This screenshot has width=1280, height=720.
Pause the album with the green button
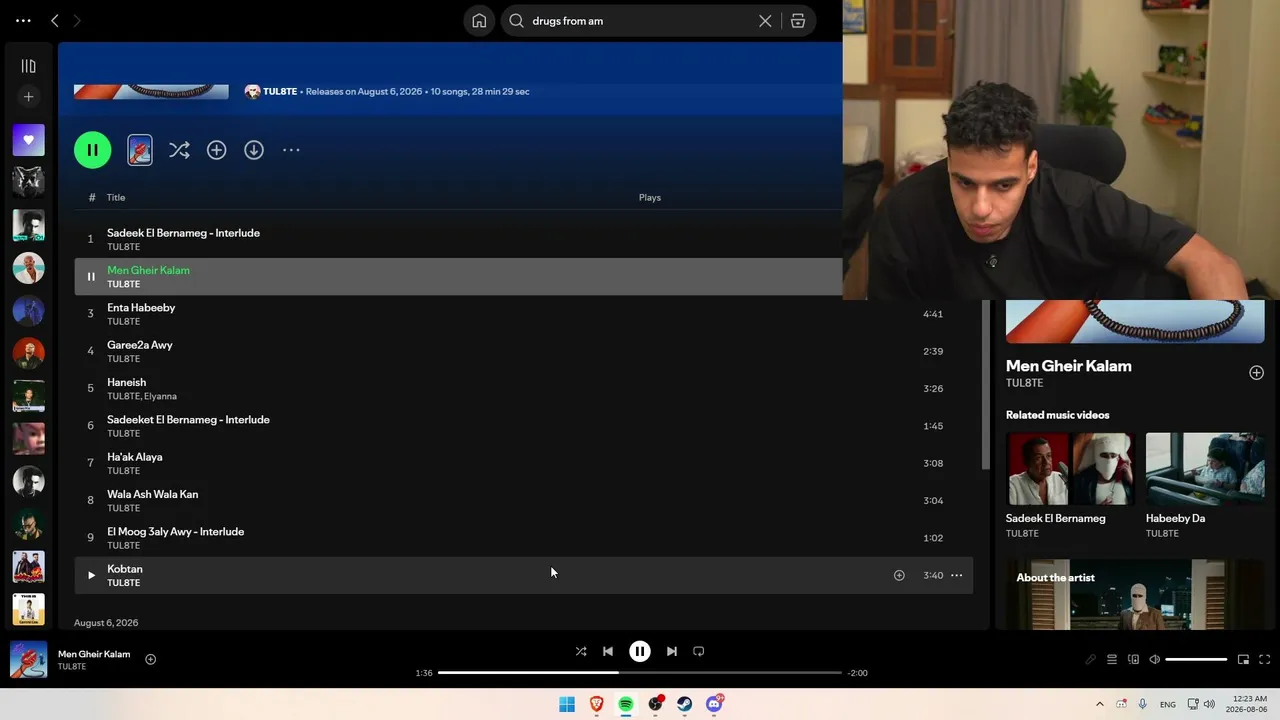pos(92,150)
